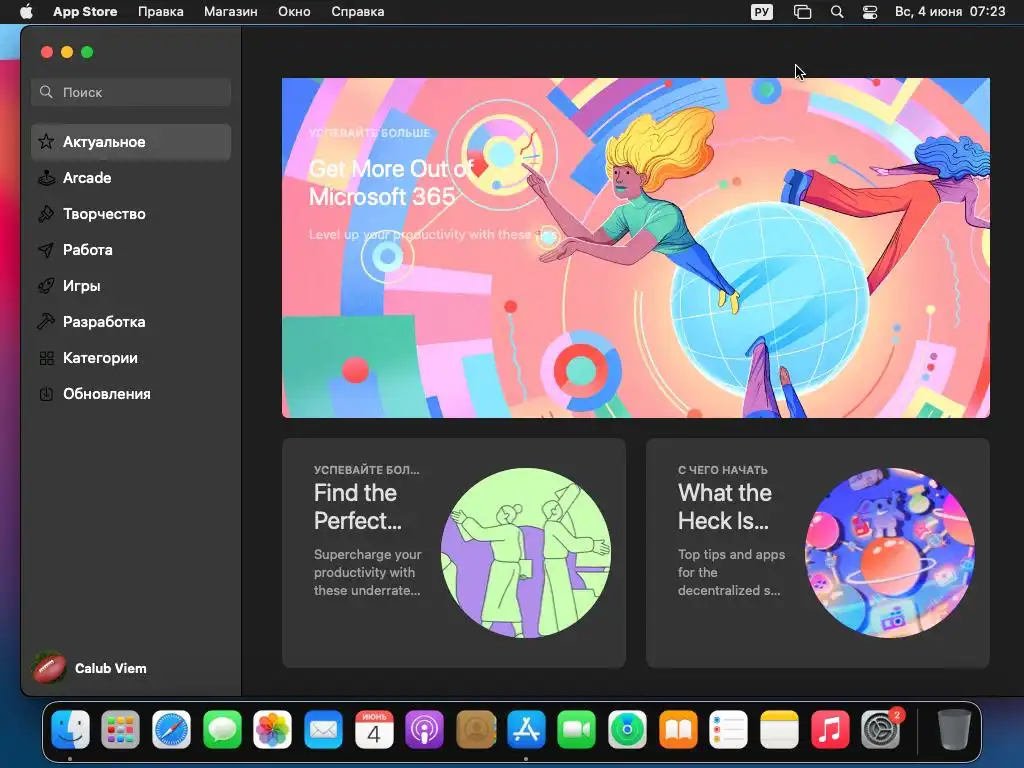
Task: Open the What the Heck Is… story card
Action: [818, 552]
